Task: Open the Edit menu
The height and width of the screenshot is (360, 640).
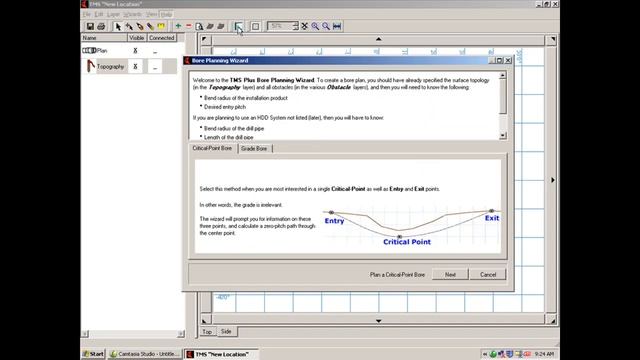Action: pos(99,14)
